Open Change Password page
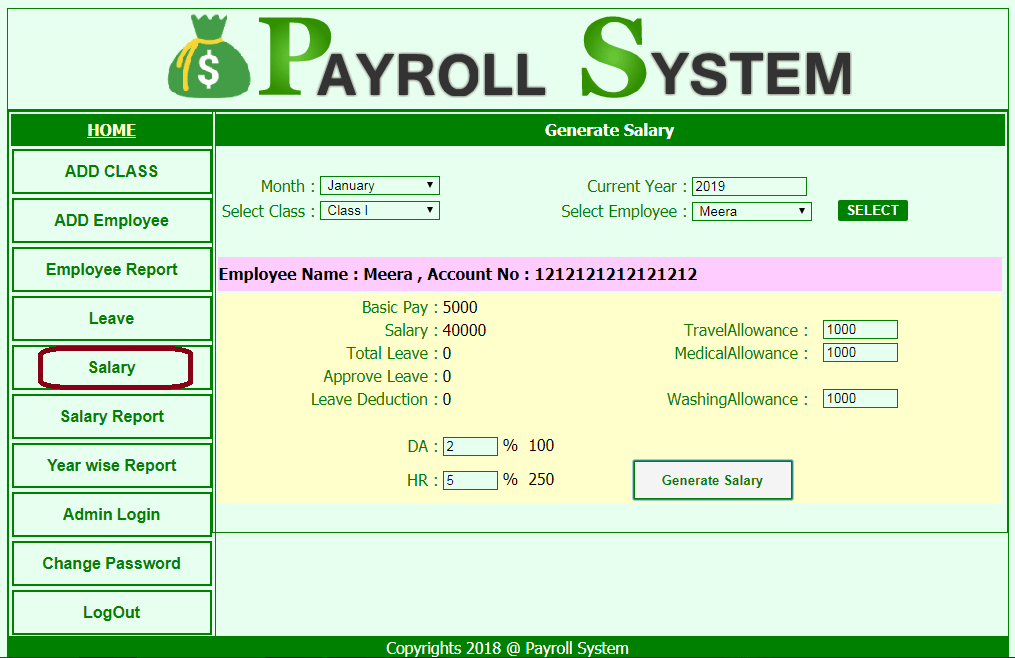This screenshot has height=658, width=1015. point(111,563)
